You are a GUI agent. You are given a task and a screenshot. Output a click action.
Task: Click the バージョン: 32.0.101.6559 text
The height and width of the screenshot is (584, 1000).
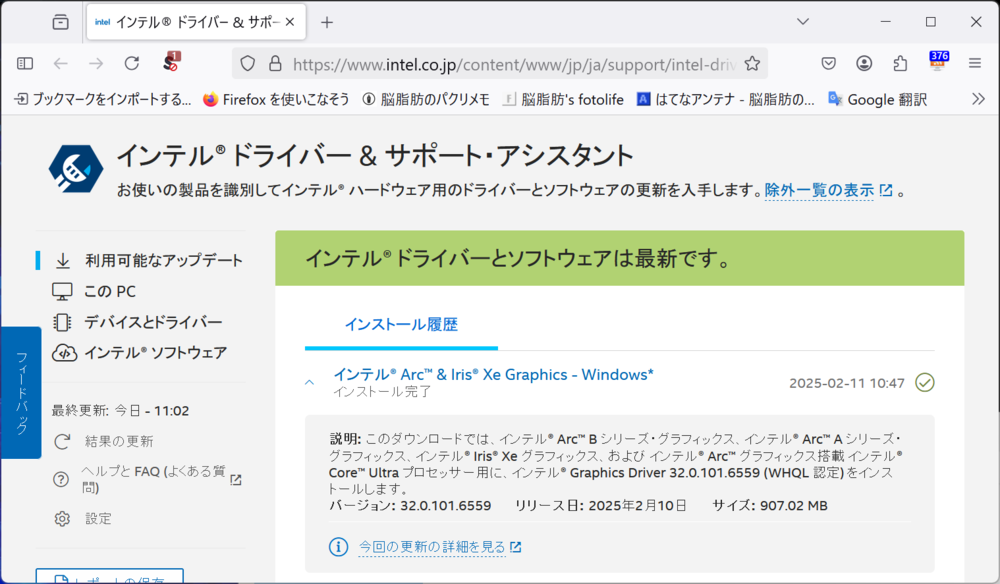coord(410,506)
